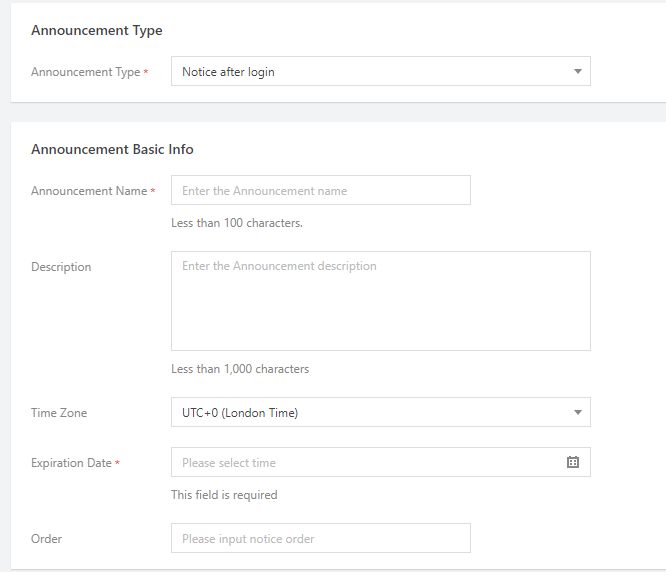Click the 'Announcement Type' label with red asterisk
Screen dimensions: 666x572
pyautogui.click(x=86, y=72)
